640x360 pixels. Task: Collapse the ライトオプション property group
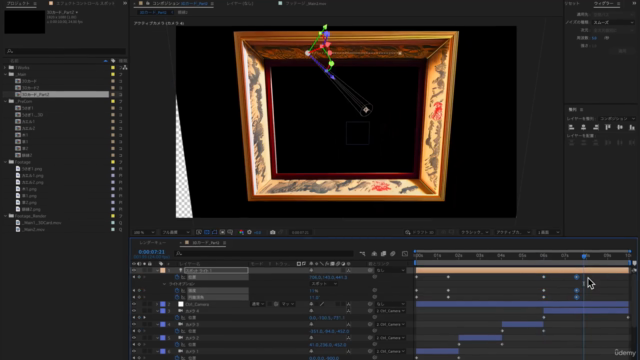(x=164, y=284)
